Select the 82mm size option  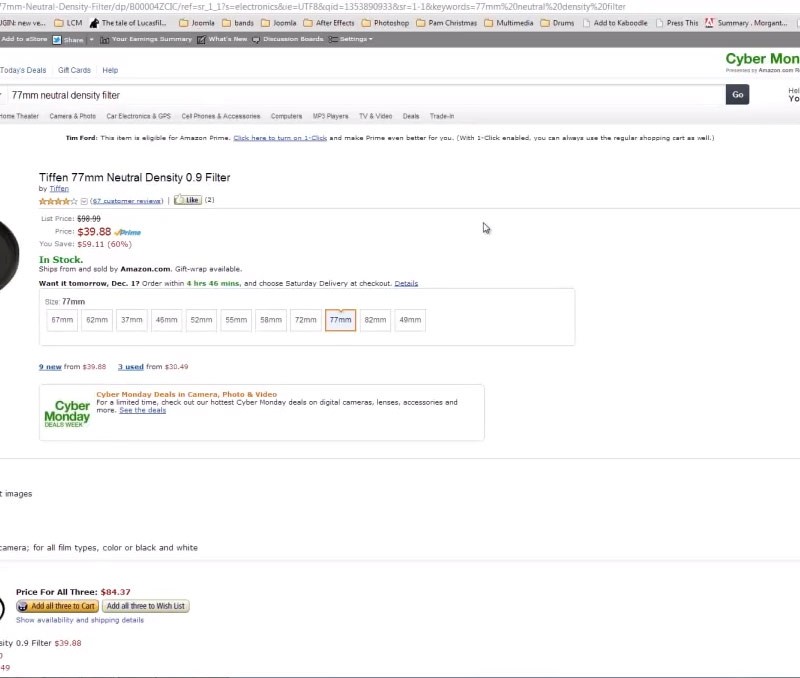375,320
